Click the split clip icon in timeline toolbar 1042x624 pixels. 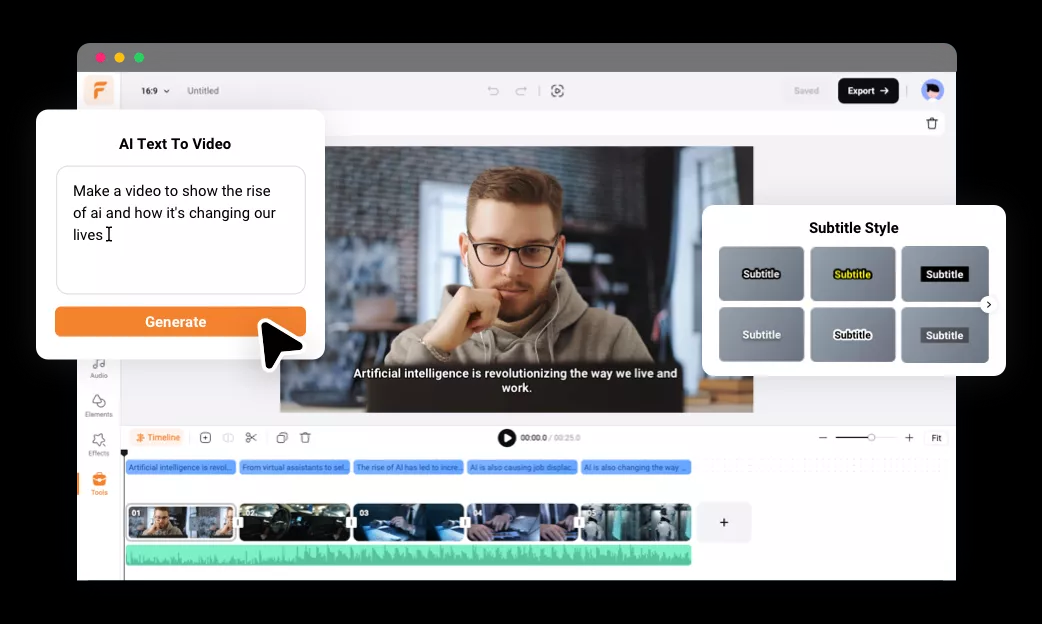click(228, 437)
